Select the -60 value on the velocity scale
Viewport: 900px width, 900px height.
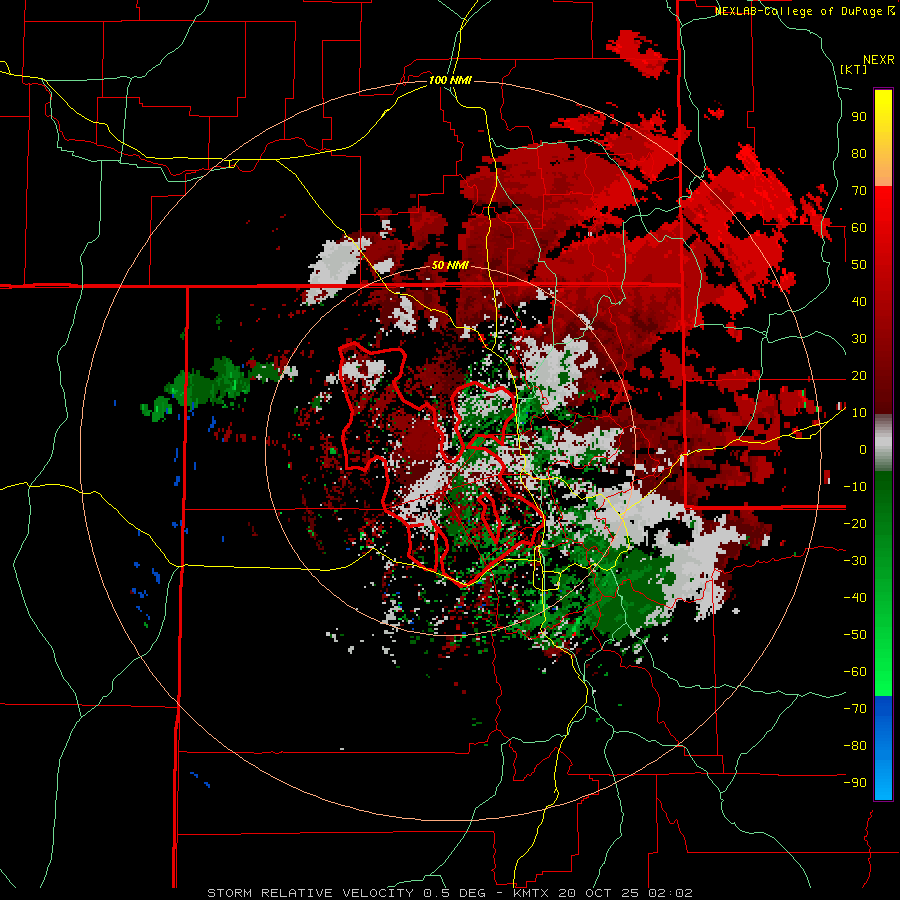(x=855, y=672)
